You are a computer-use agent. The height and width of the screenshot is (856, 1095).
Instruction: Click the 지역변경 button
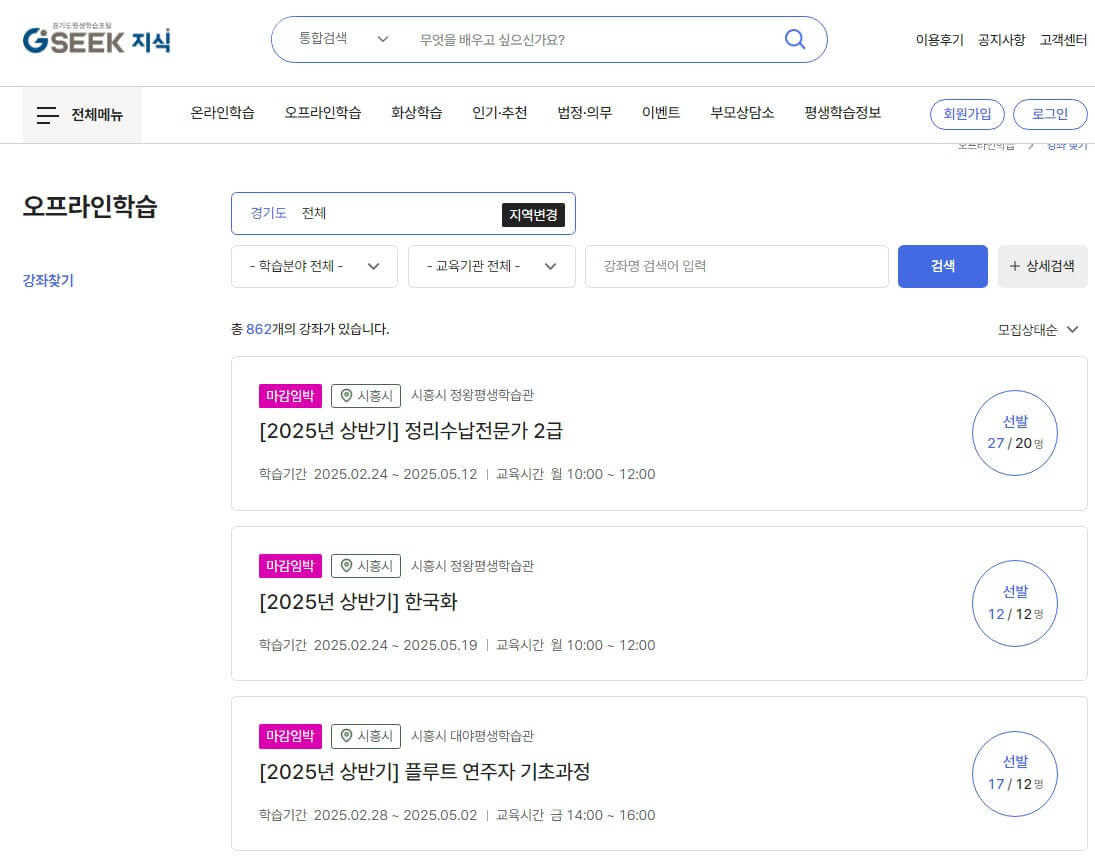point(534,213)
